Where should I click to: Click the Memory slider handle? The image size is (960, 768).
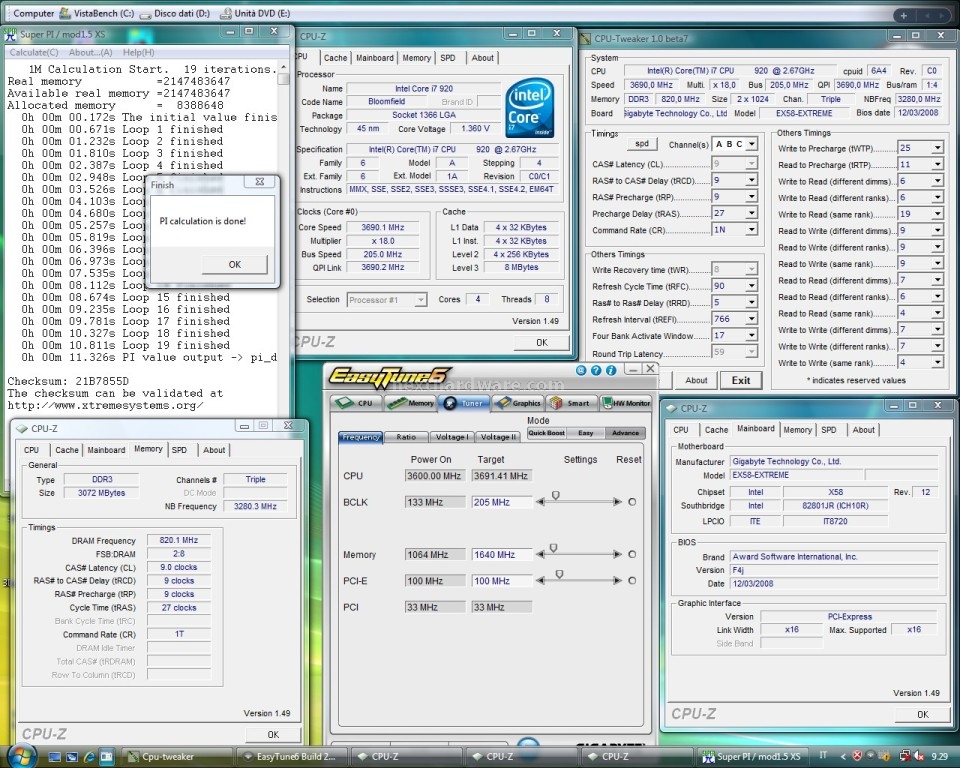pos(553,548)
